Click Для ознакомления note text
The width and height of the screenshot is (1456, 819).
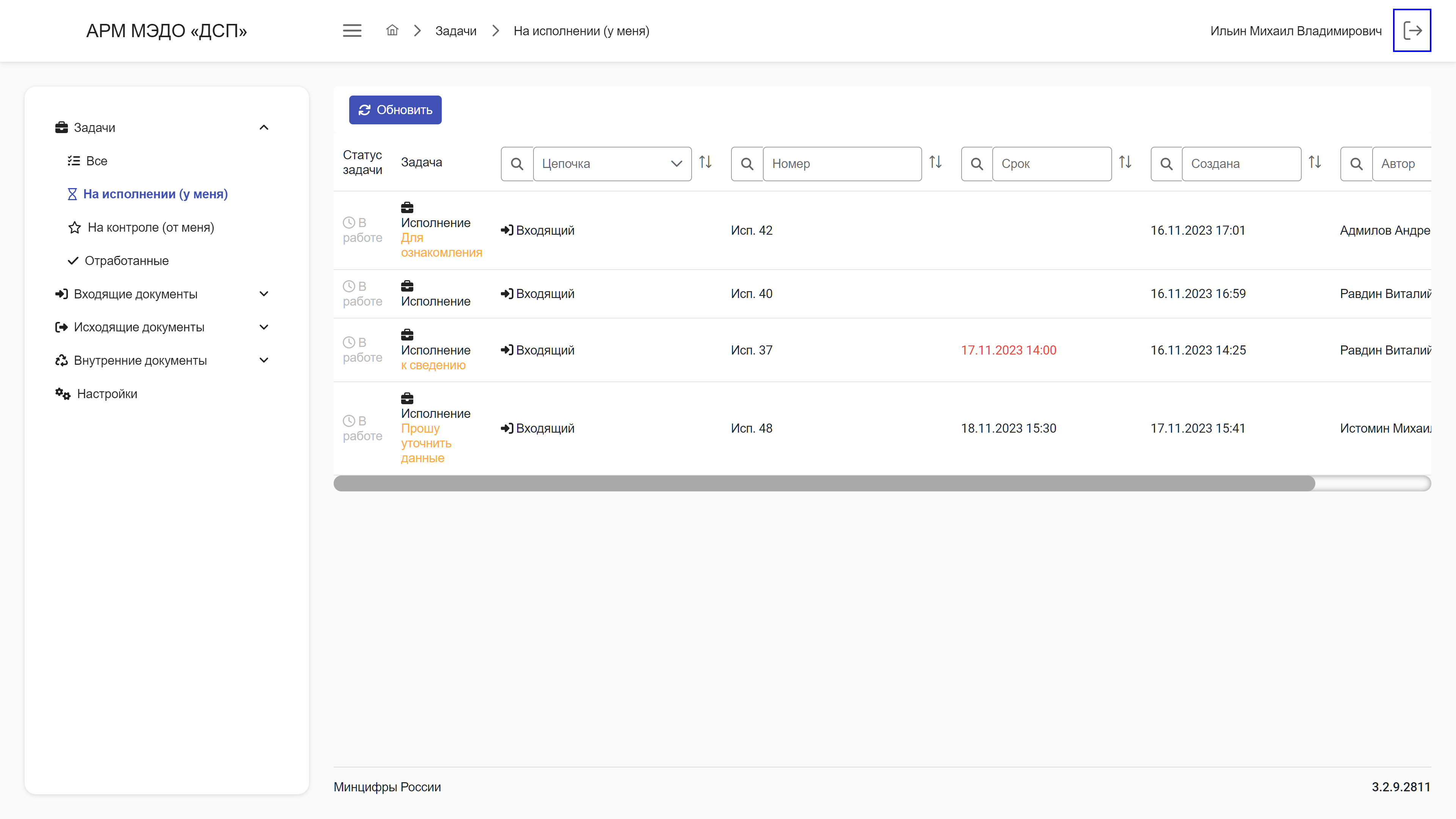(x=441, y=245)
